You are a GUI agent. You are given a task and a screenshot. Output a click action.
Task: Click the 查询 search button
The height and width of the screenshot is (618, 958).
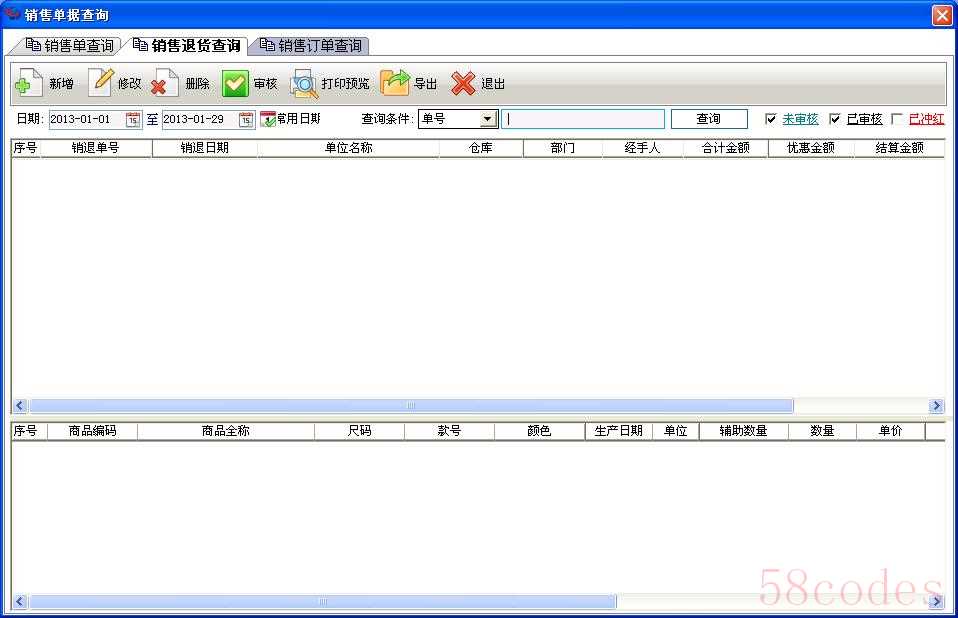click(x=708, y=119)
